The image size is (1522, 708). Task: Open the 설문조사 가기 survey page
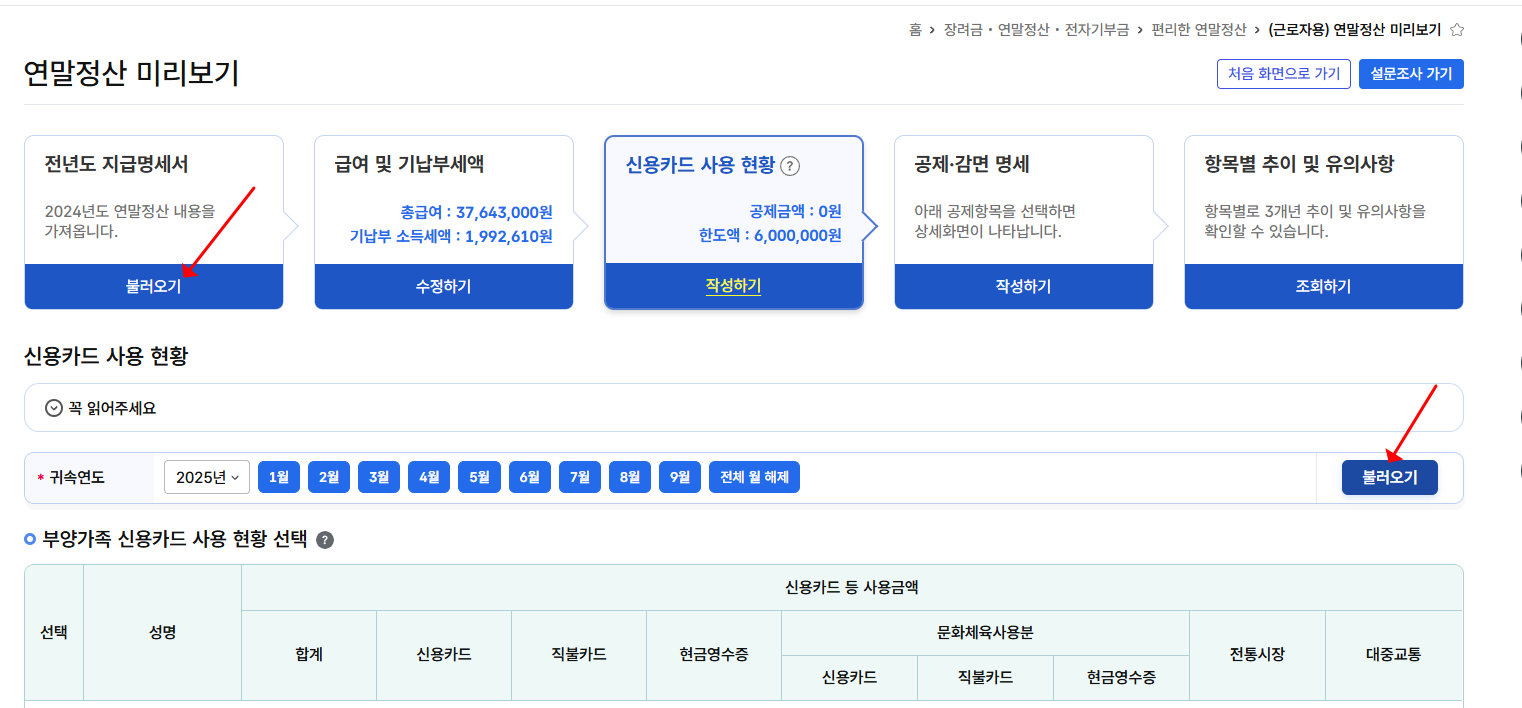click(1411, 73)
